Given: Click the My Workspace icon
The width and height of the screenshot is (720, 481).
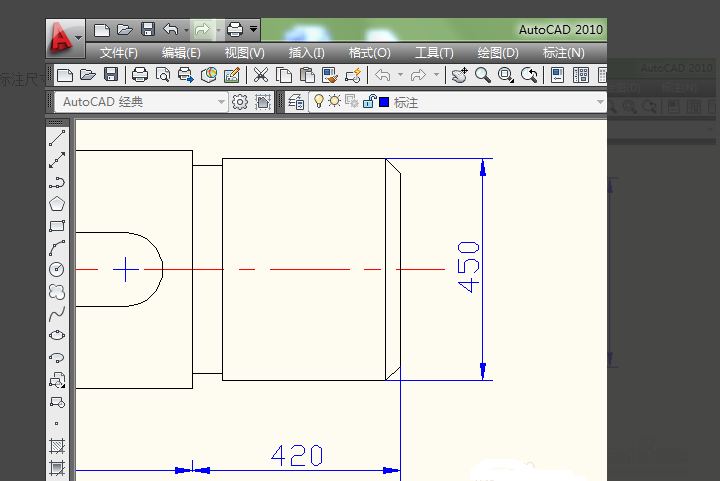Looking at the screenshot, I should (263, 102).
